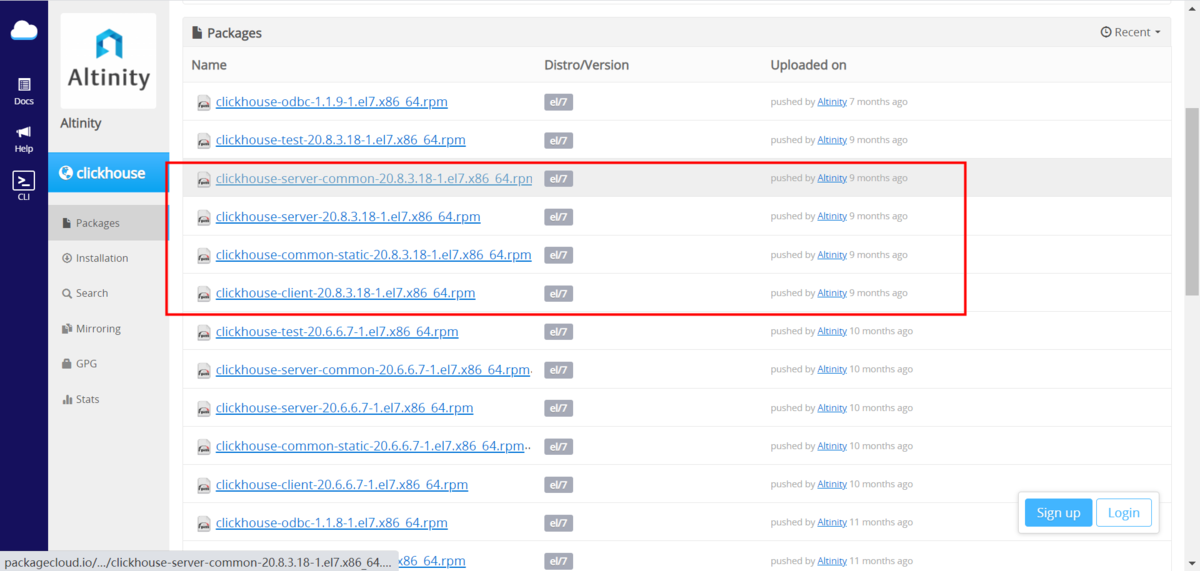Click the Distro/Version column header
Viewport: 1200px width, 571px height.
click(587, 65)
